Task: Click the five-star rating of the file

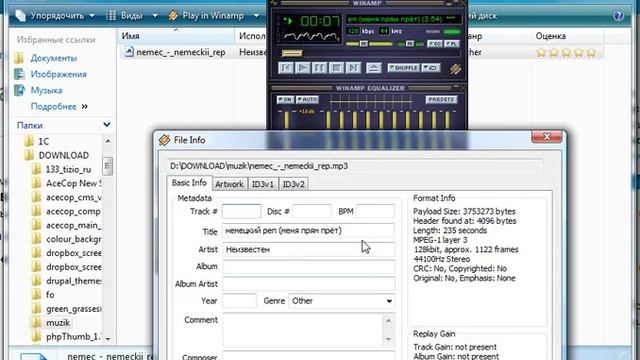Action: coord(566,52)
